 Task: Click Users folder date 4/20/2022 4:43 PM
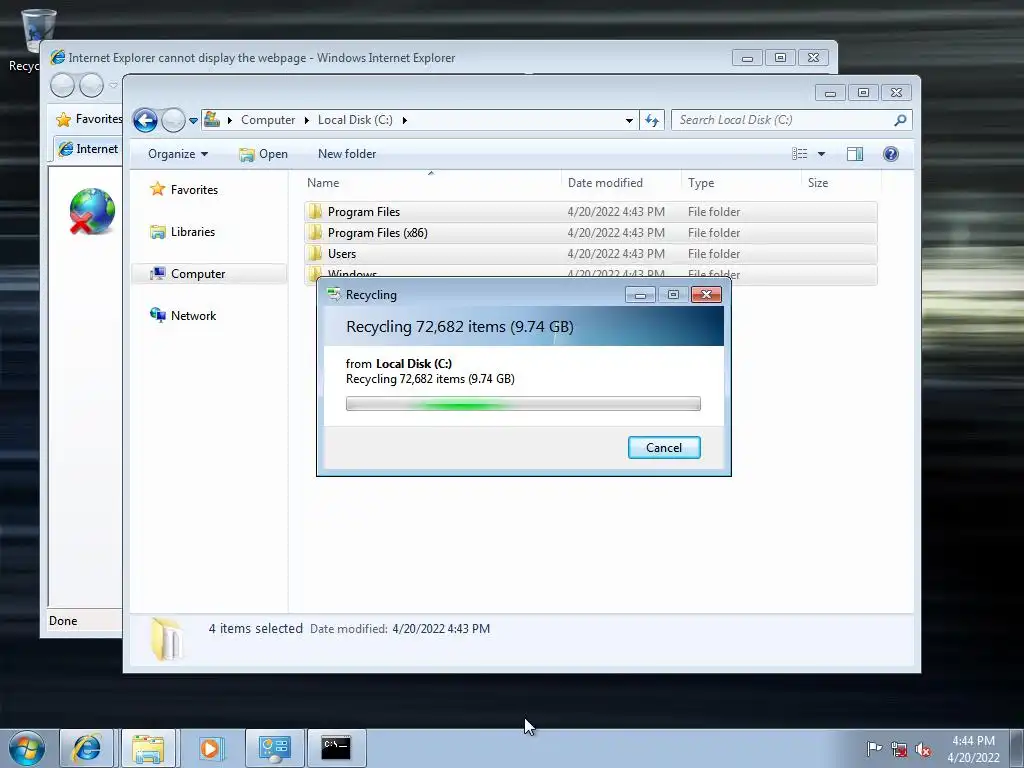pos(616,253)
